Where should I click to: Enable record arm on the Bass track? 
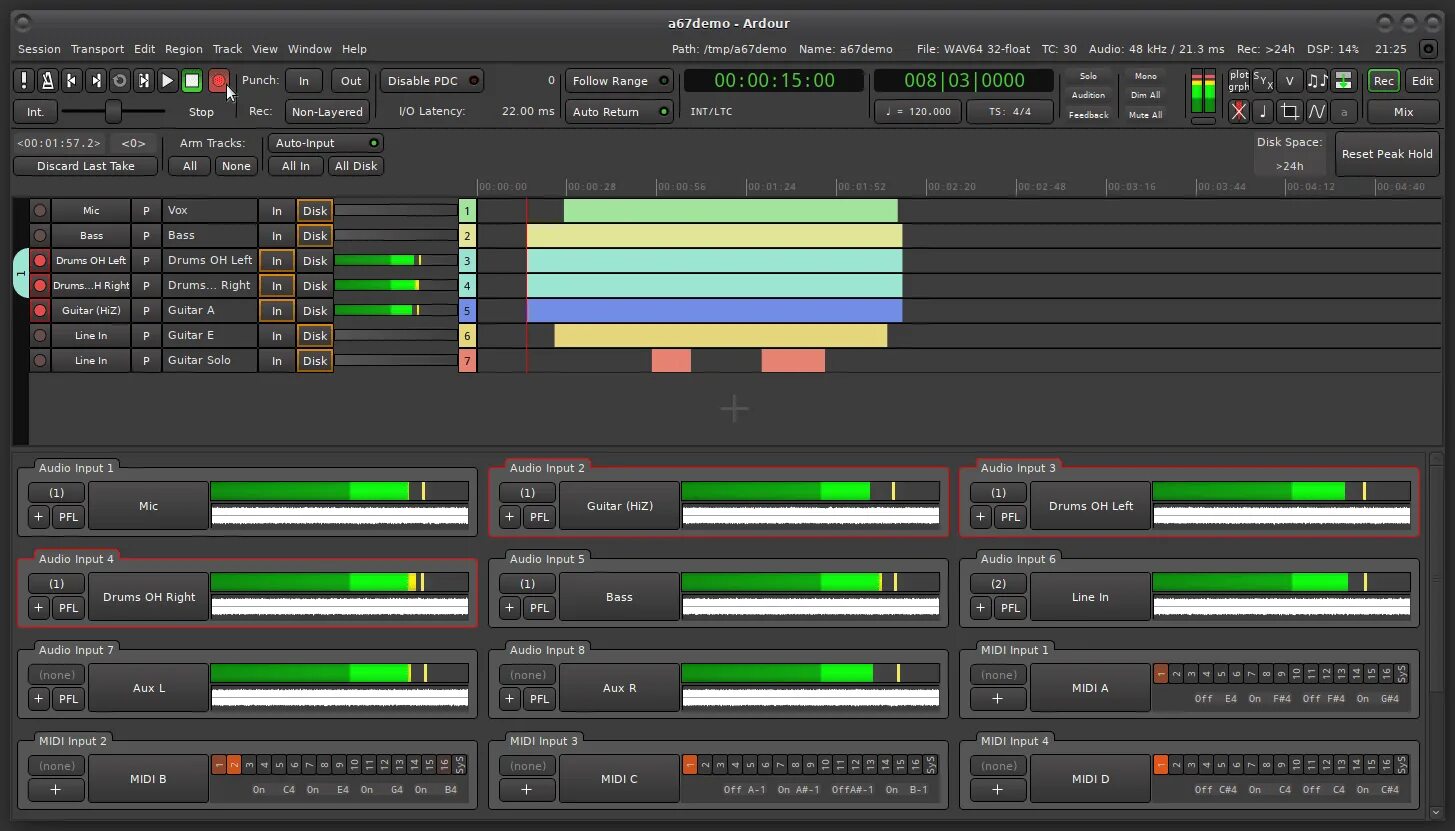[x=39, y=235]
